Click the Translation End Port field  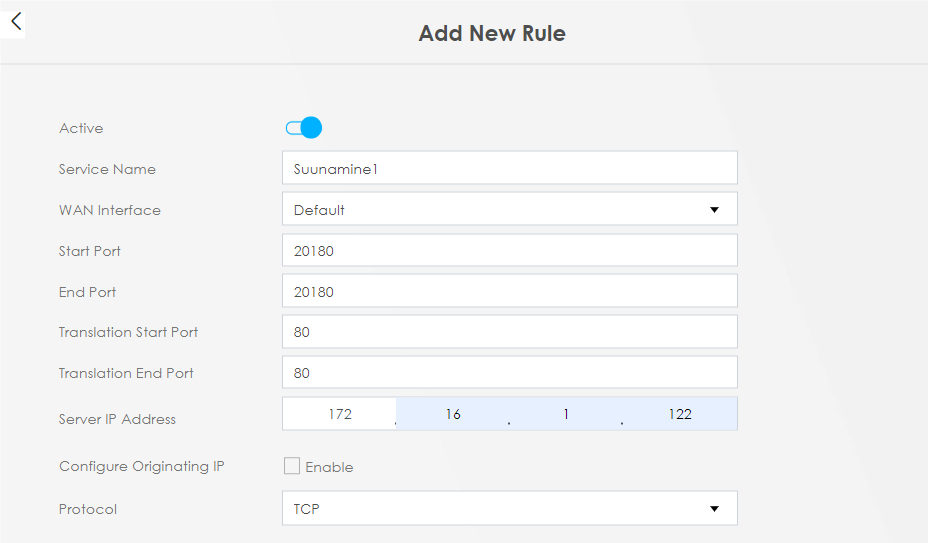click(x=510, y=372)
